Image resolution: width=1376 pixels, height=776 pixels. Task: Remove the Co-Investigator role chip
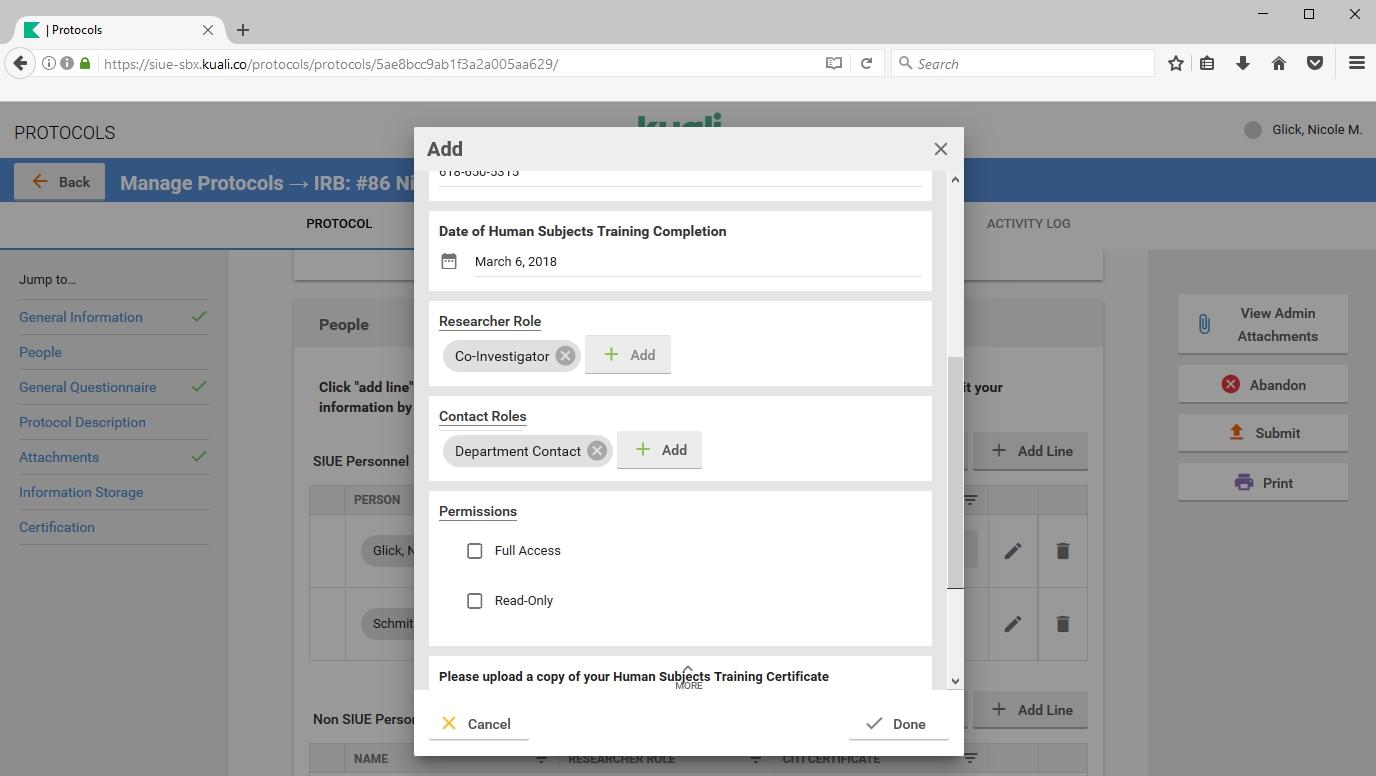point(565,356)
